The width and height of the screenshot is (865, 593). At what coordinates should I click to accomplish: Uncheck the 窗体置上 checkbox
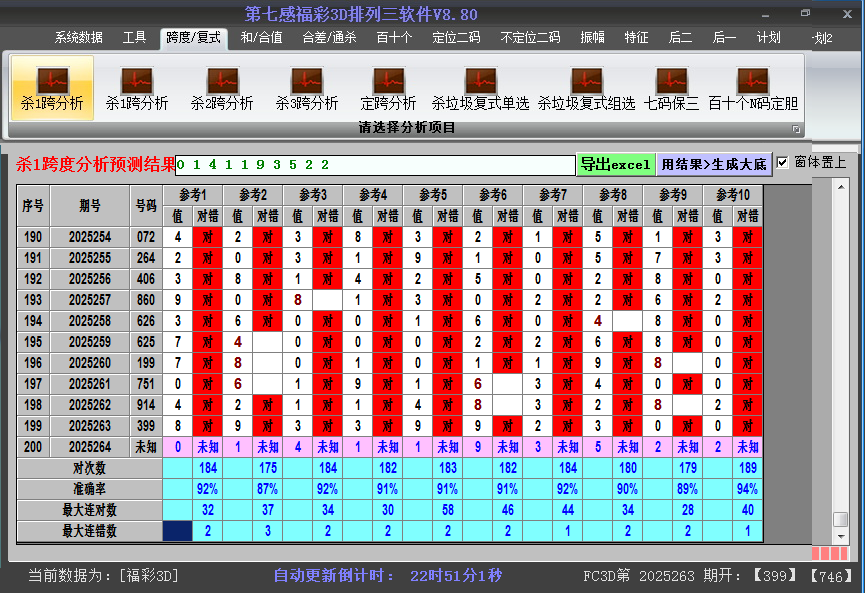tap(783, 162)
